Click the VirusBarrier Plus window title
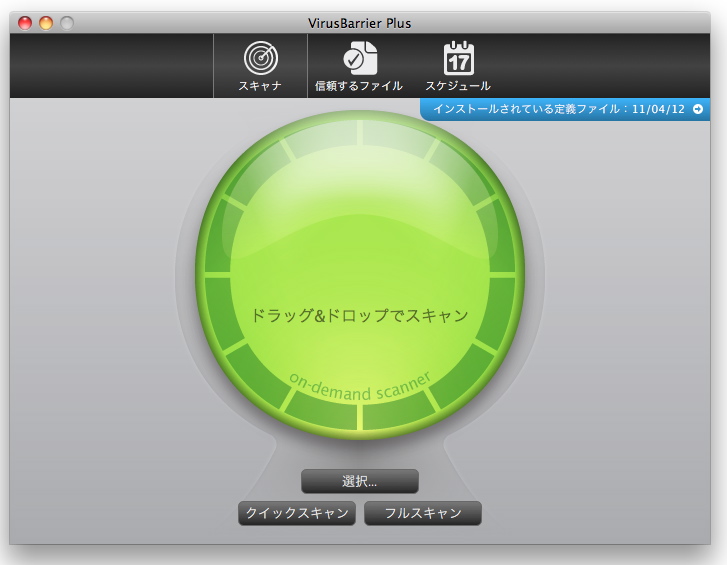 (x=360, y=23)
